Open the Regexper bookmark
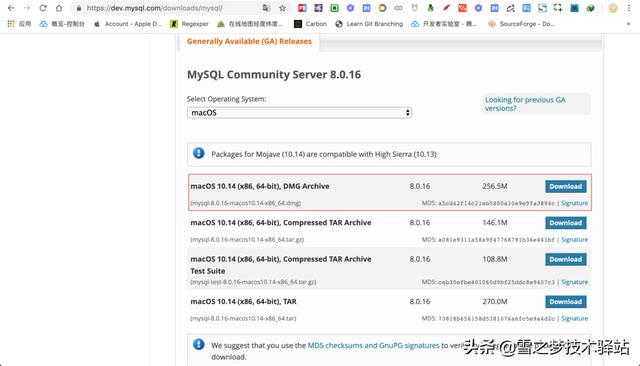Image resolution: width=640 pixels, height=366 pixels. pyautogui.click(x=189, y=24)
